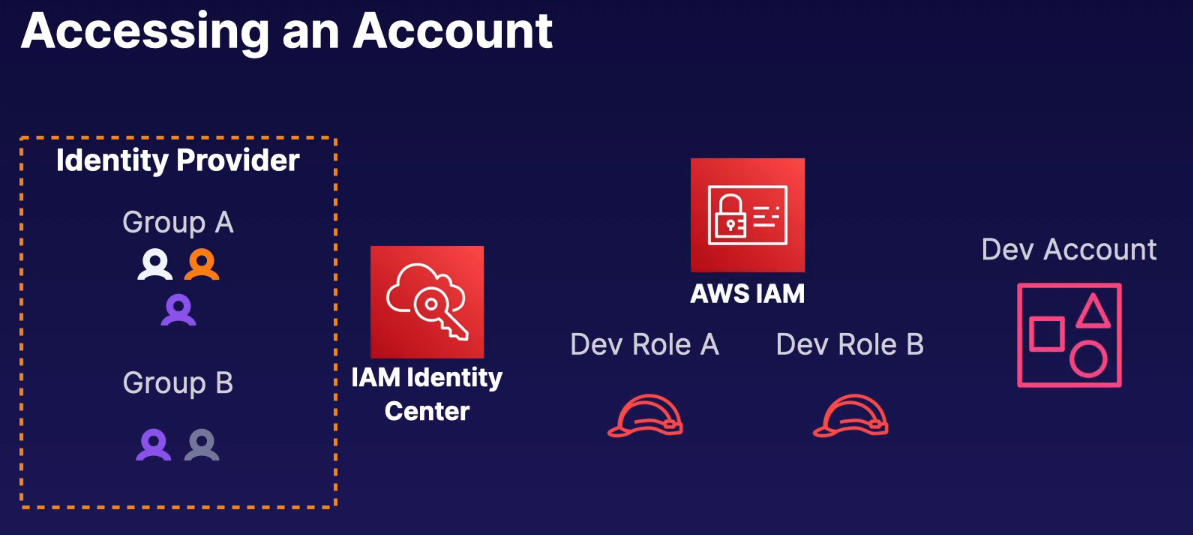Click the gray user icon in Group B
This screenshot has height=535, width=1193.
[202, 444]
